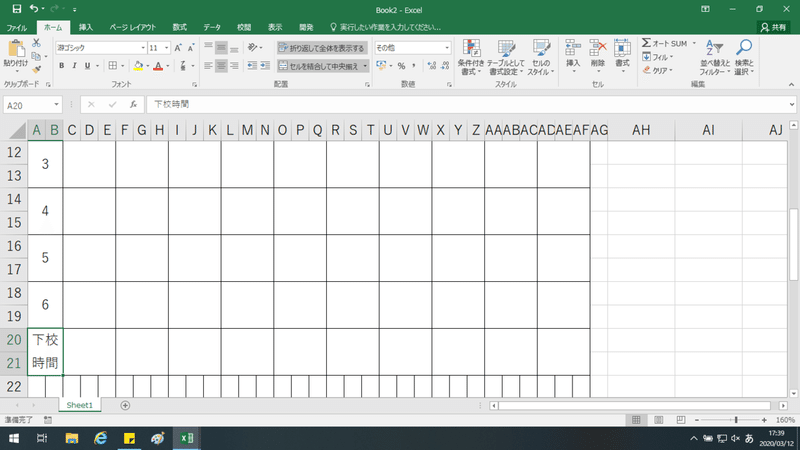
Task: Cut selection with the scissors icon
Action: (x=36, y=43)
